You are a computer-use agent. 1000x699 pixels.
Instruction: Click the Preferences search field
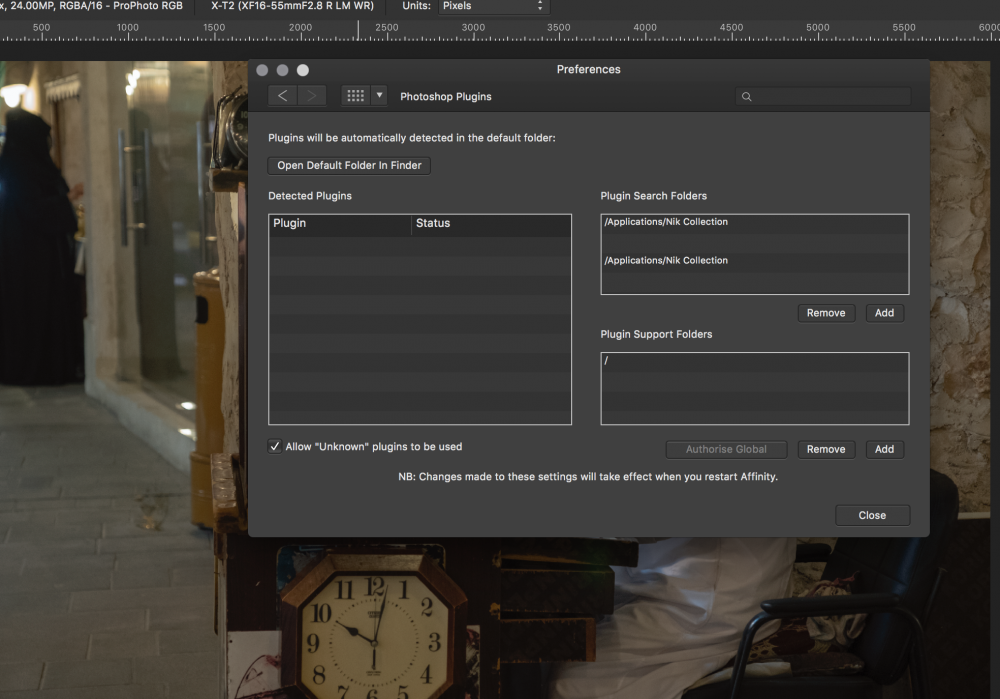pos(824,97)
